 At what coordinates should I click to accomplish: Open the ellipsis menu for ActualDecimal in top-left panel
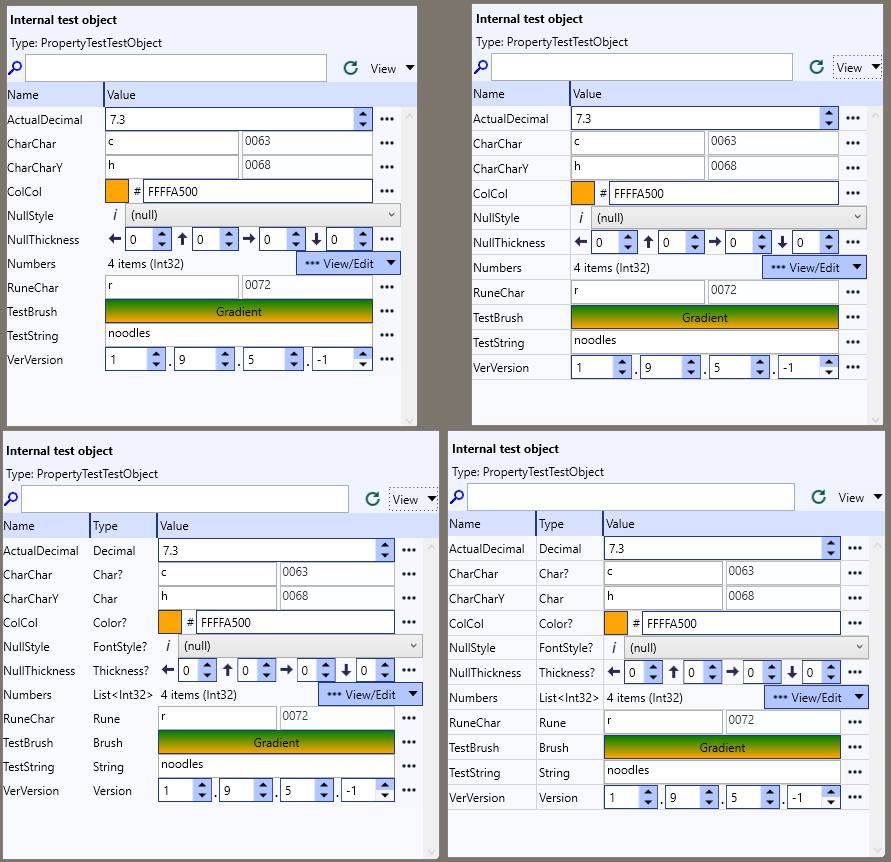(x=387, y=119)
